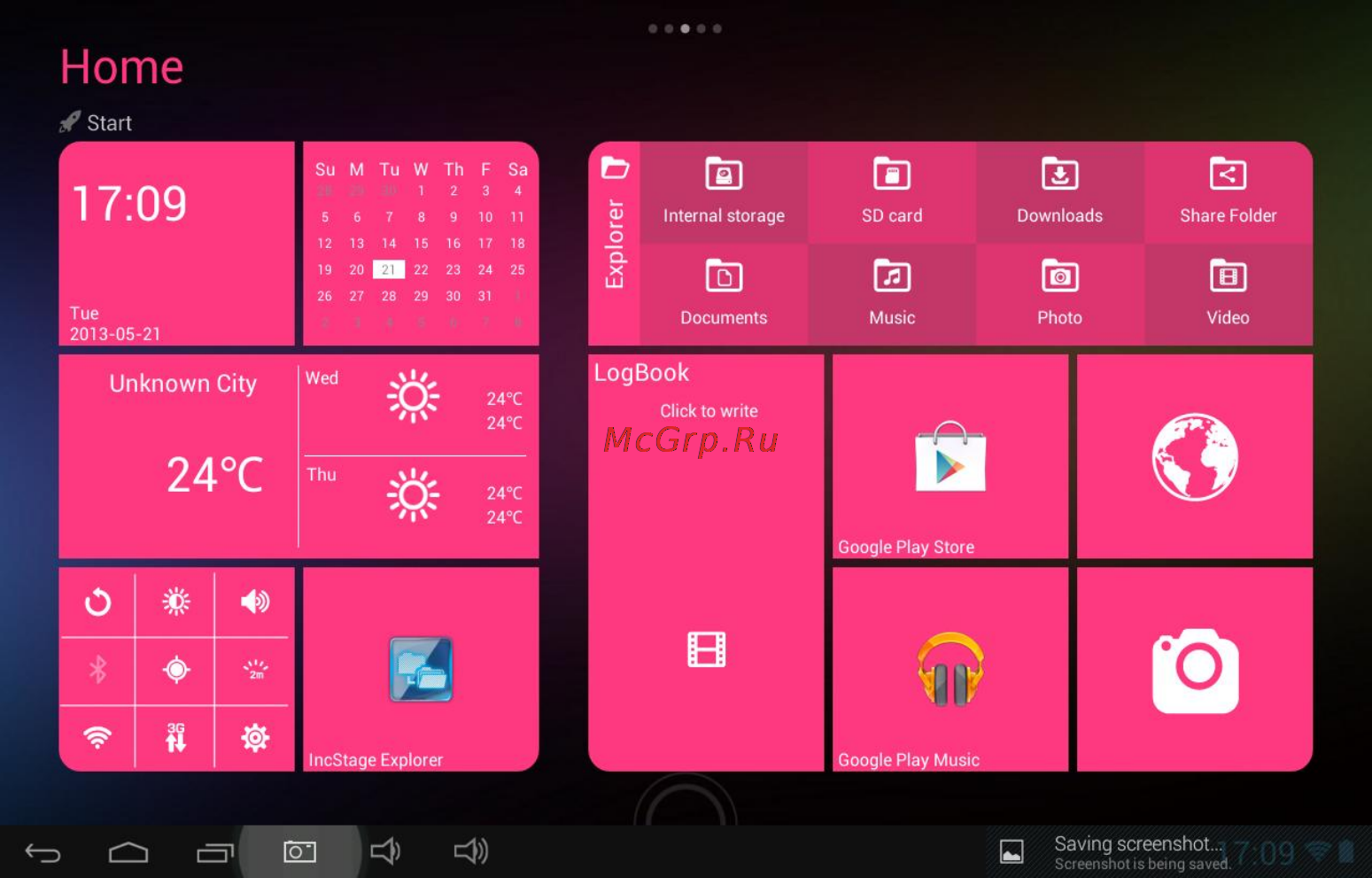
Task: Select day 31 in the calendar
Action: (x=484, y=296)
